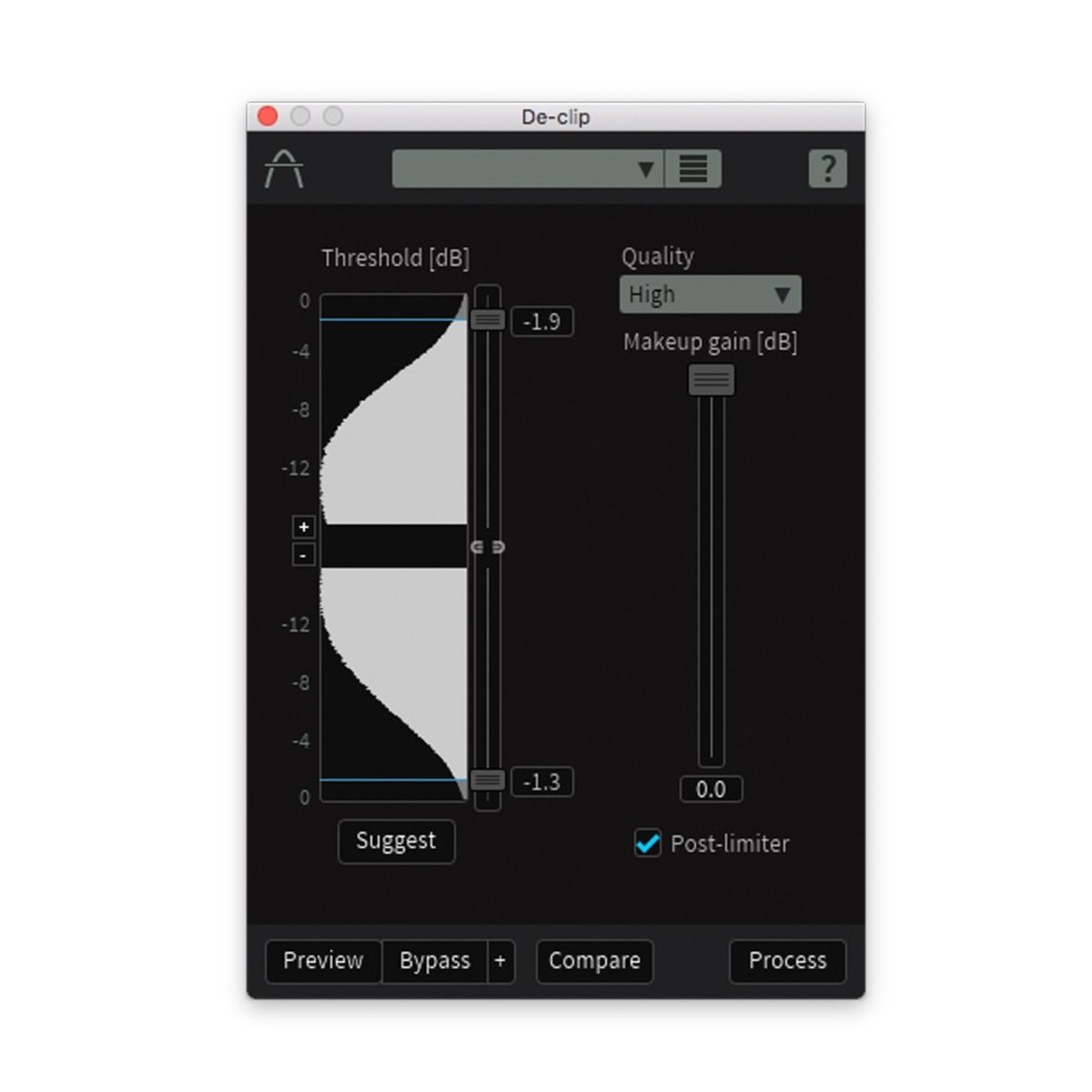Expand the preset dropdown arrow
Viewport: 1092px width, 1092px height.
(x=646, y=169)
